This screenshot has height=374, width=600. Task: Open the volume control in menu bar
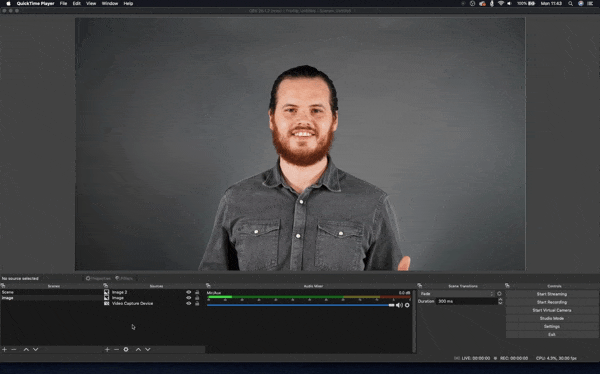tap(509, 3)
